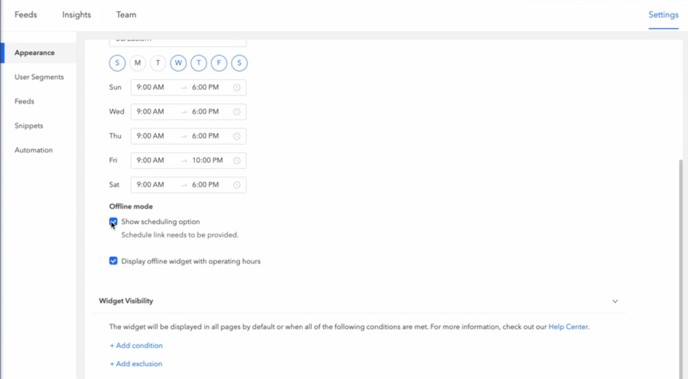Screen dimensions: 688x379
Task: Edit the Sat end time 6:00 PM
Action: point(205,185)
